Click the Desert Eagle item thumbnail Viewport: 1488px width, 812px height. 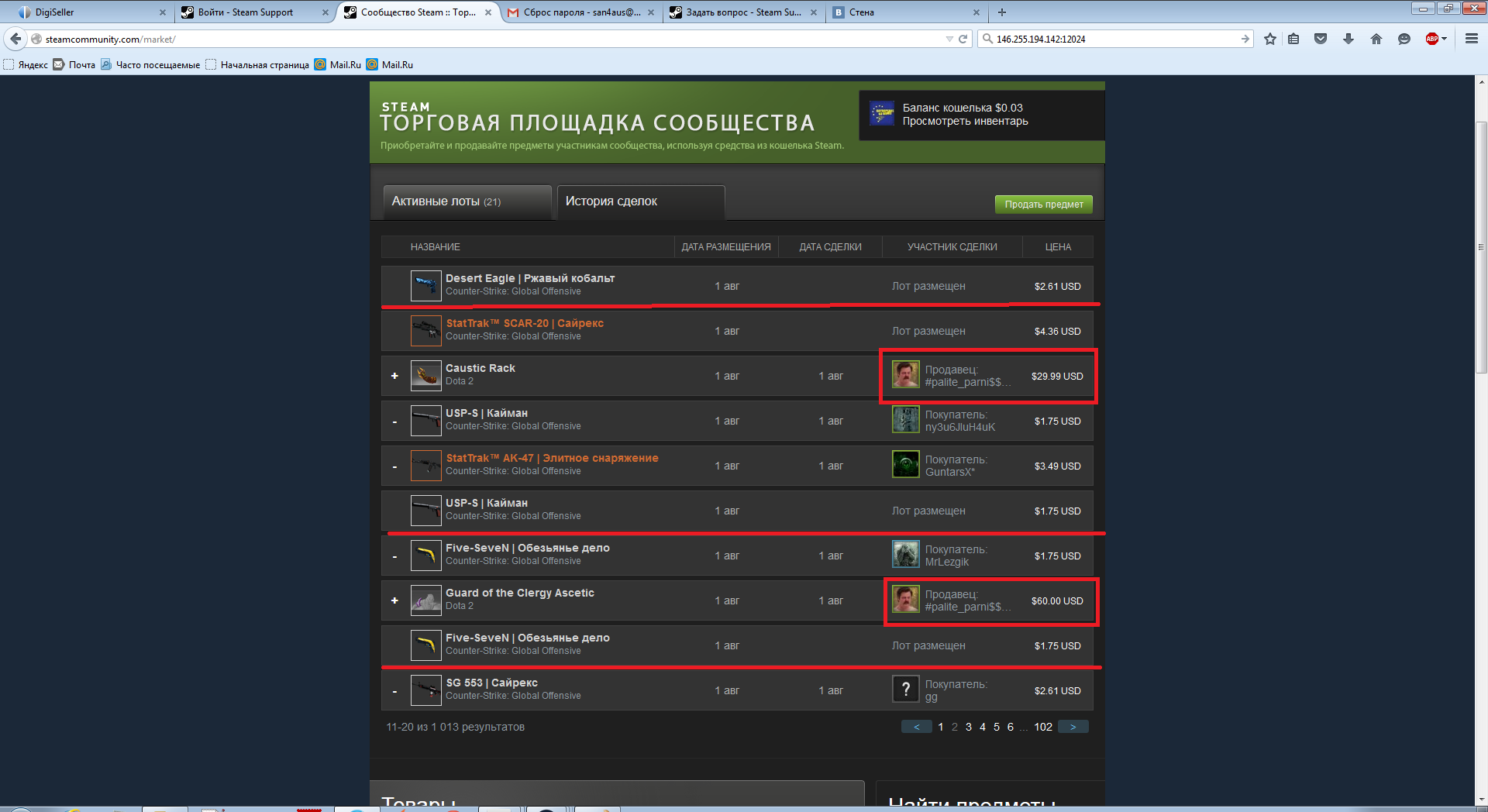425,286
